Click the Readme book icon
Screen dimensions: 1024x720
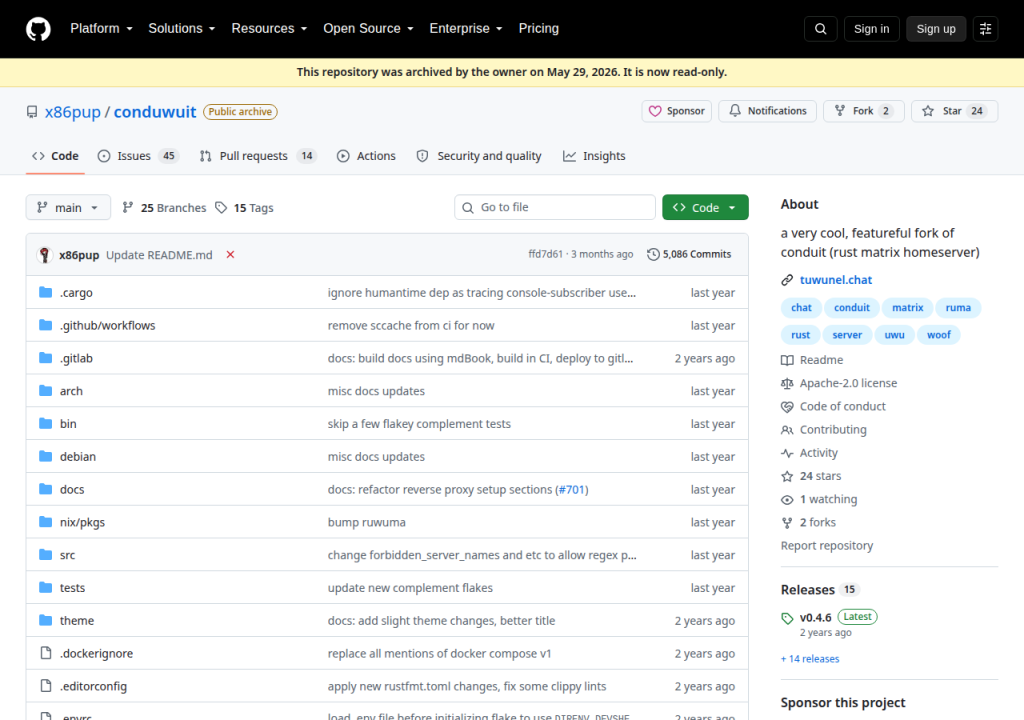coord(787,360)
